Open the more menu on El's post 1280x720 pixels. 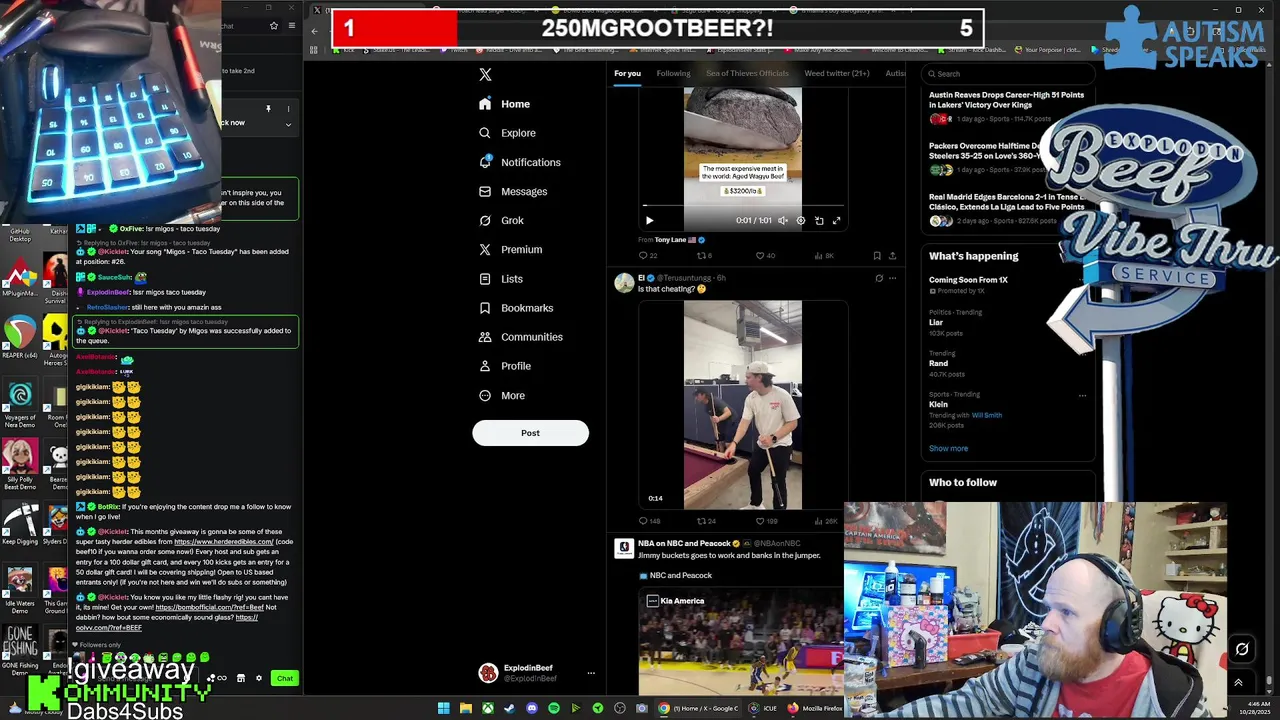892,278
